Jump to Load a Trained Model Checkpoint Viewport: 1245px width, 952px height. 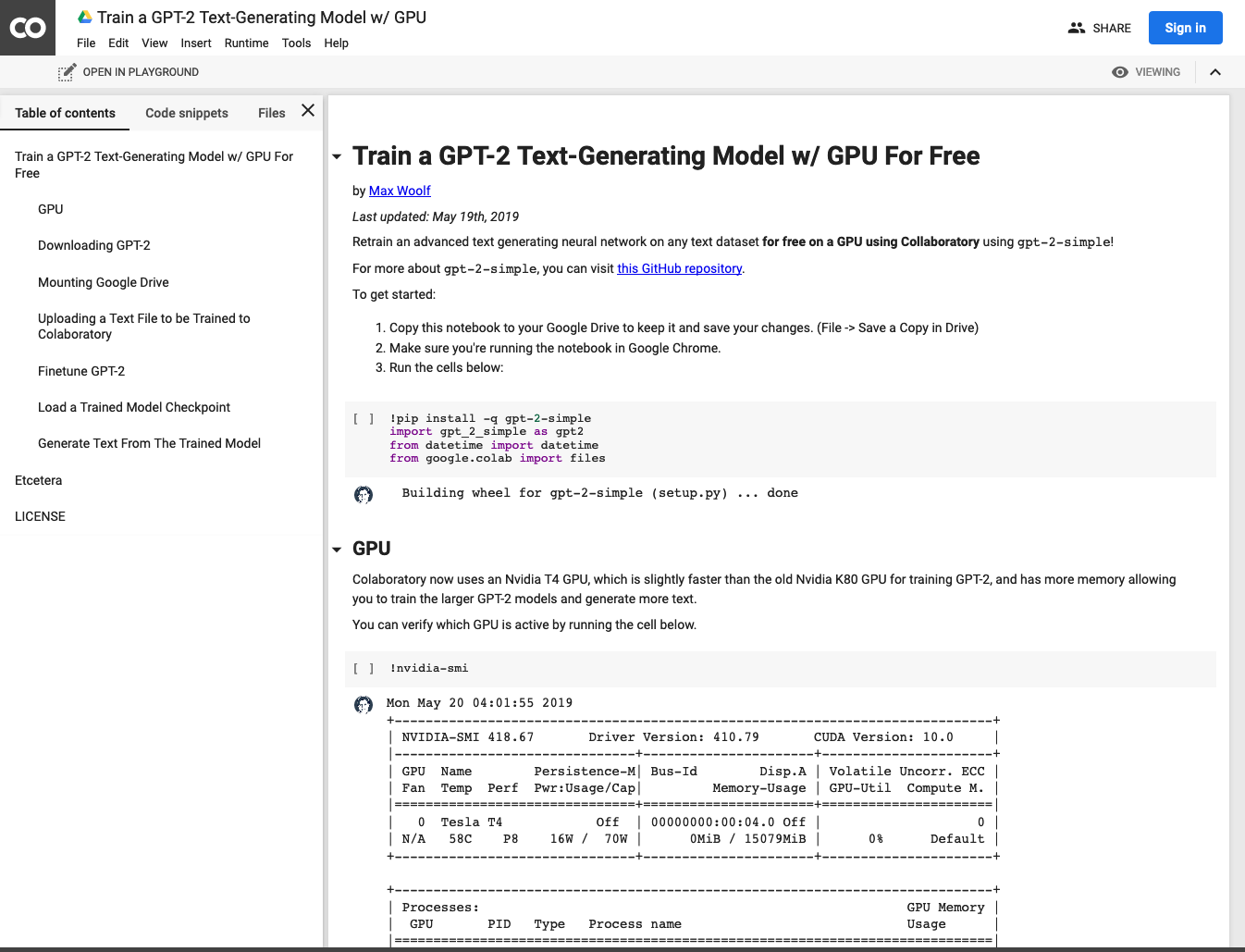click(134, 407)
